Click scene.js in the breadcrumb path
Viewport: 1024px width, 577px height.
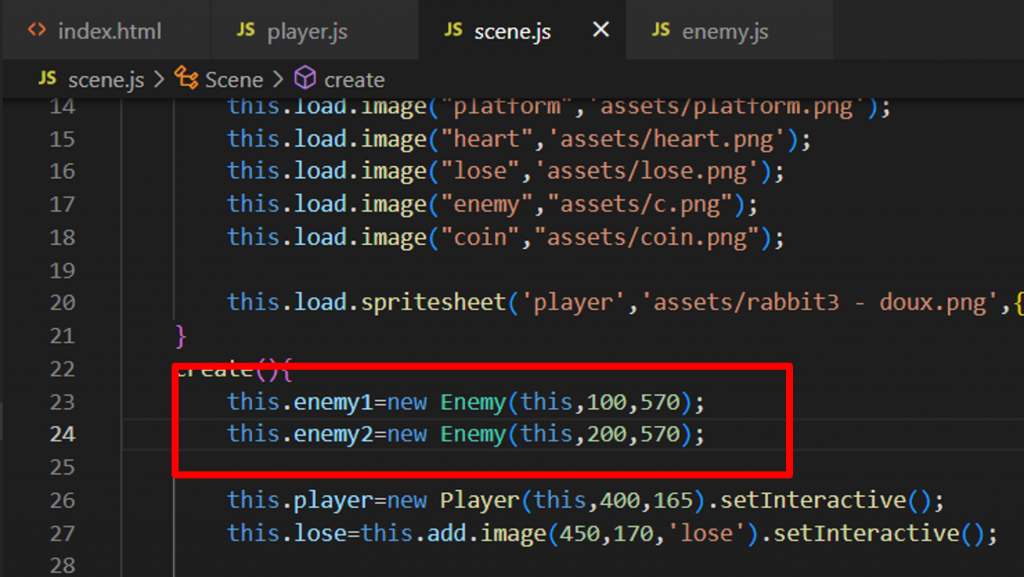106,80
